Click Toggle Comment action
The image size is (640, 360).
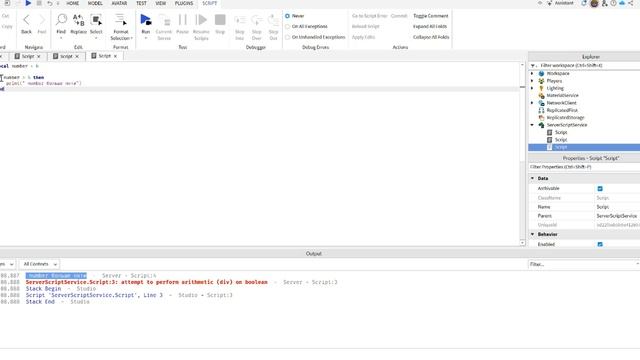point(431,16)
